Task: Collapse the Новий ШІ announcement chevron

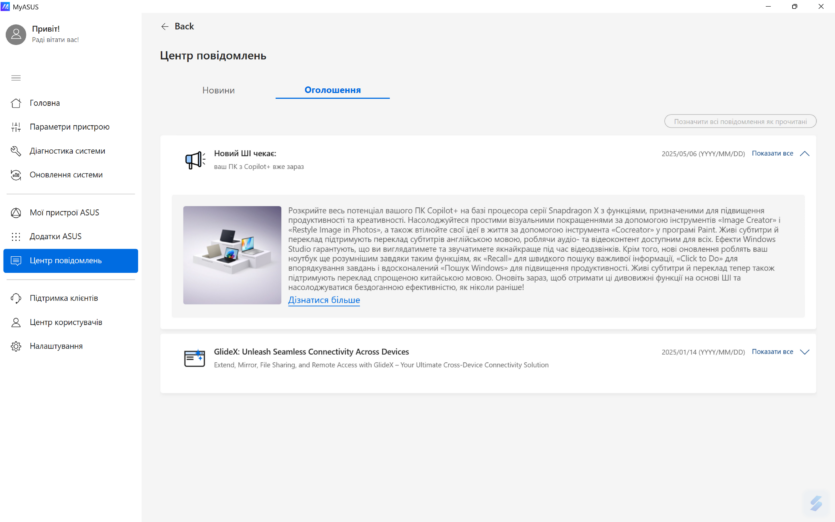Action: 805,153
